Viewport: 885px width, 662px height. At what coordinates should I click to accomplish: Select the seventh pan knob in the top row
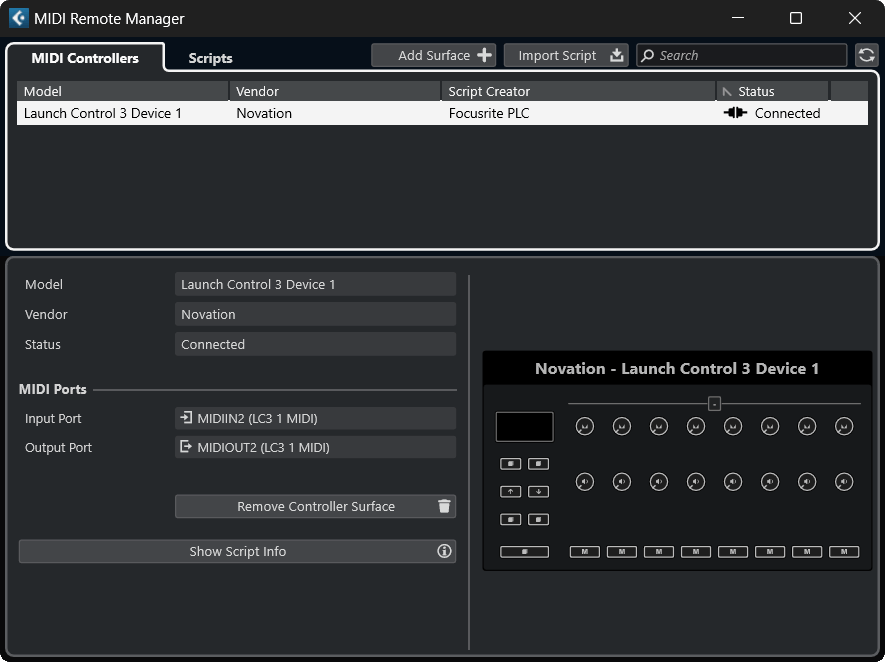click(807, 426)
